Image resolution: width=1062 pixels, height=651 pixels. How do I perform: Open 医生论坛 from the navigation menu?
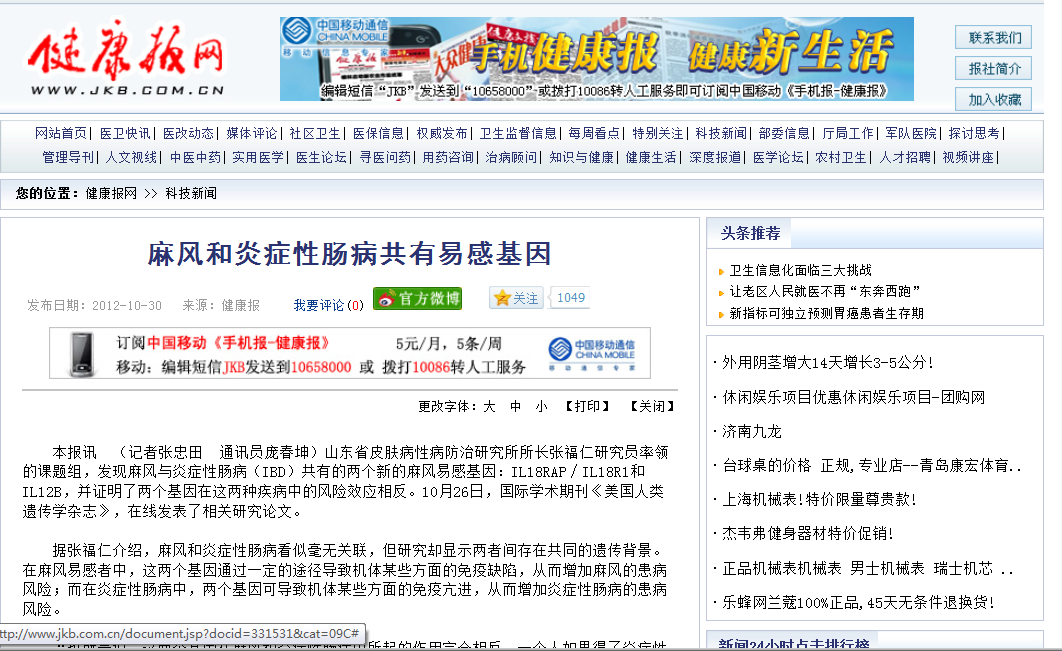tap(321, 157)
